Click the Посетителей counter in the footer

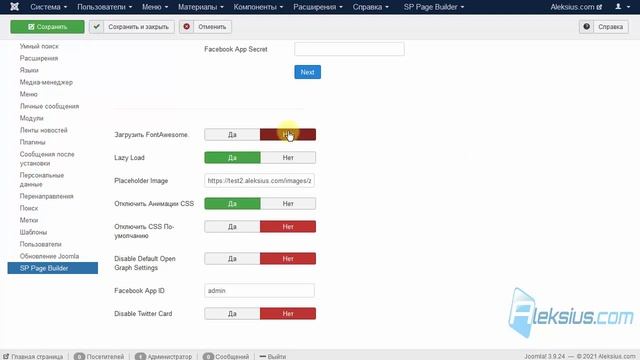(x=99, y=356)
